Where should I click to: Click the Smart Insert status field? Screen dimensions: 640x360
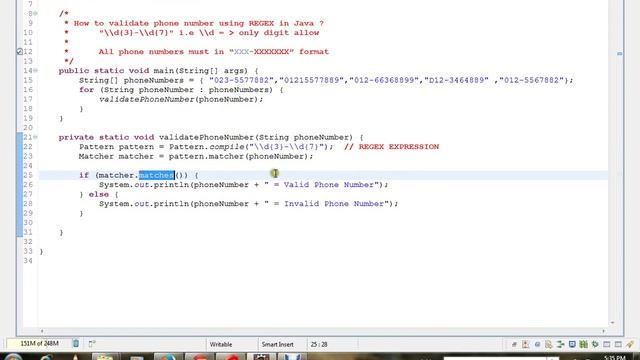click(x=278, y=344)
